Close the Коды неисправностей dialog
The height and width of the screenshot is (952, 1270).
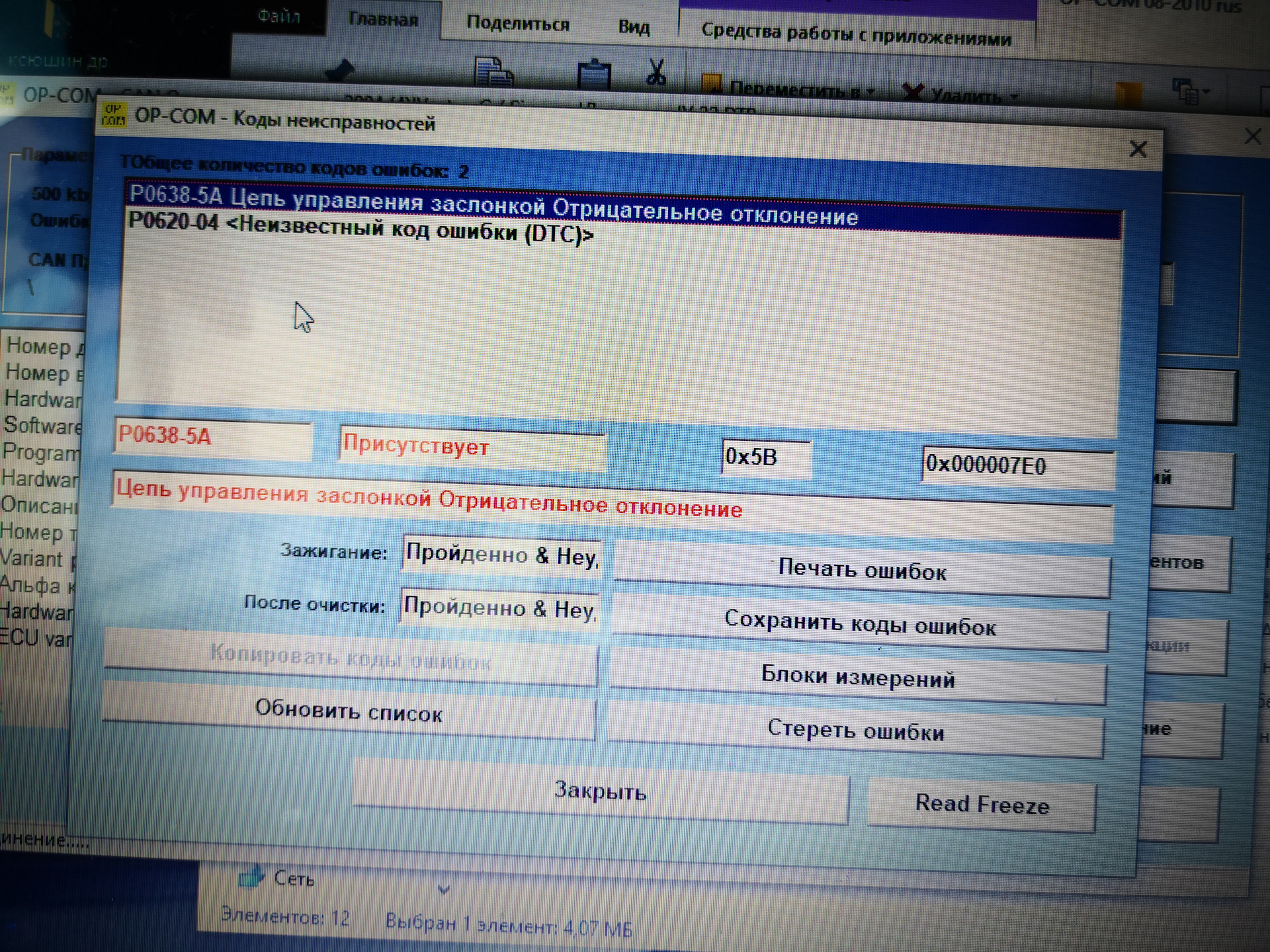(1138, 149)
